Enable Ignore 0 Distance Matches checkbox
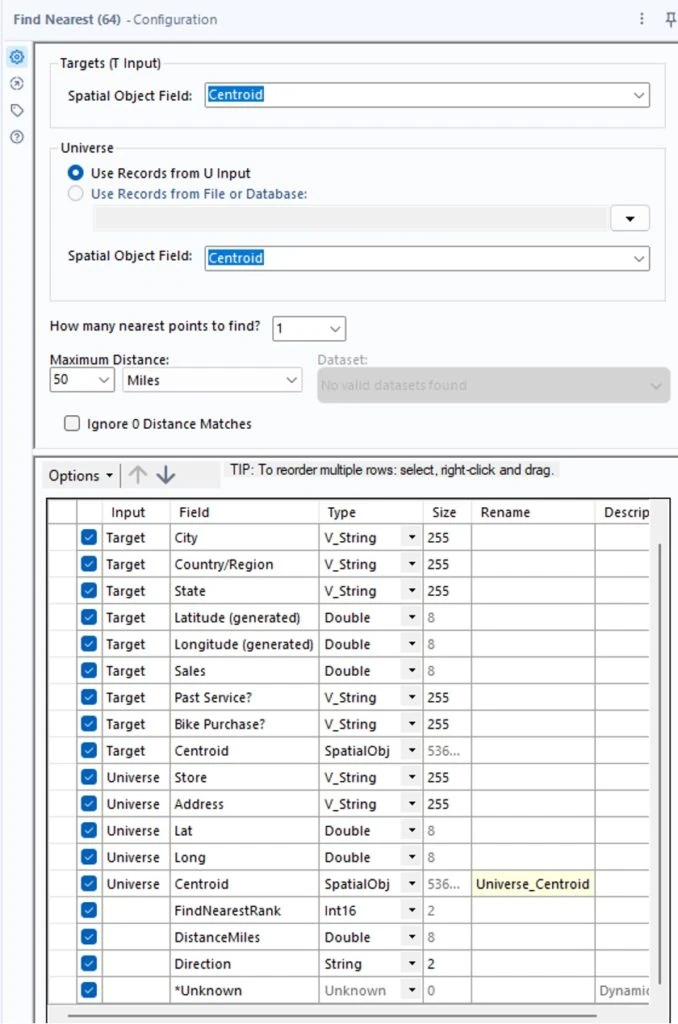The image size is (678, 1024). pyautogui.click(x=72, y=424)
